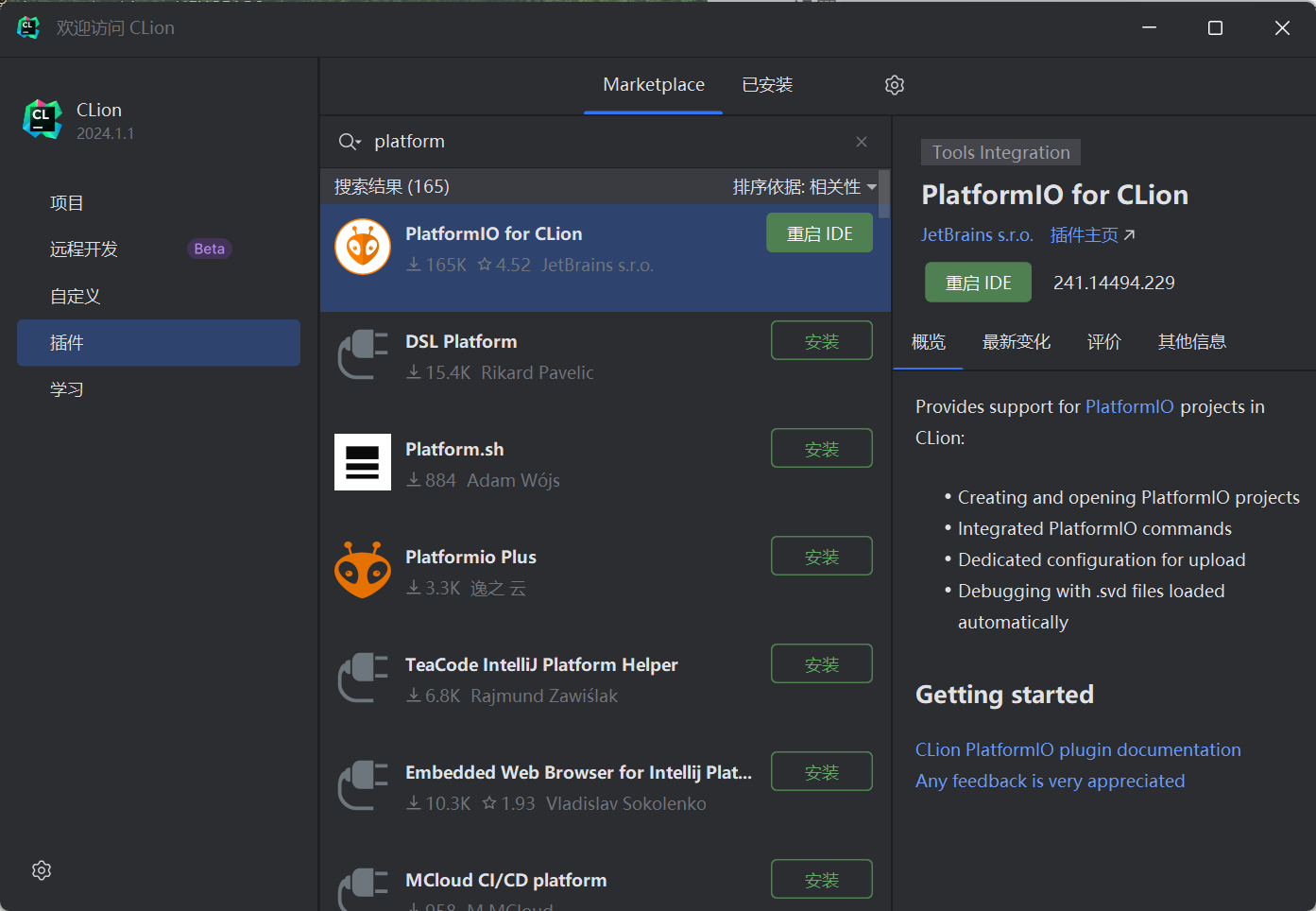Select 自定义 in the sidebar
The height and width of the screenshot is (911, 1316).
pyautogui.click(x=159, y=297)
